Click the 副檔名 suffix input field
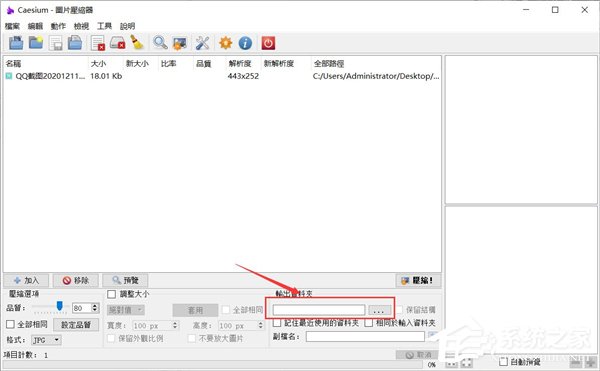The height and width of the screenshot is (371, 600). tap(365, 337)
